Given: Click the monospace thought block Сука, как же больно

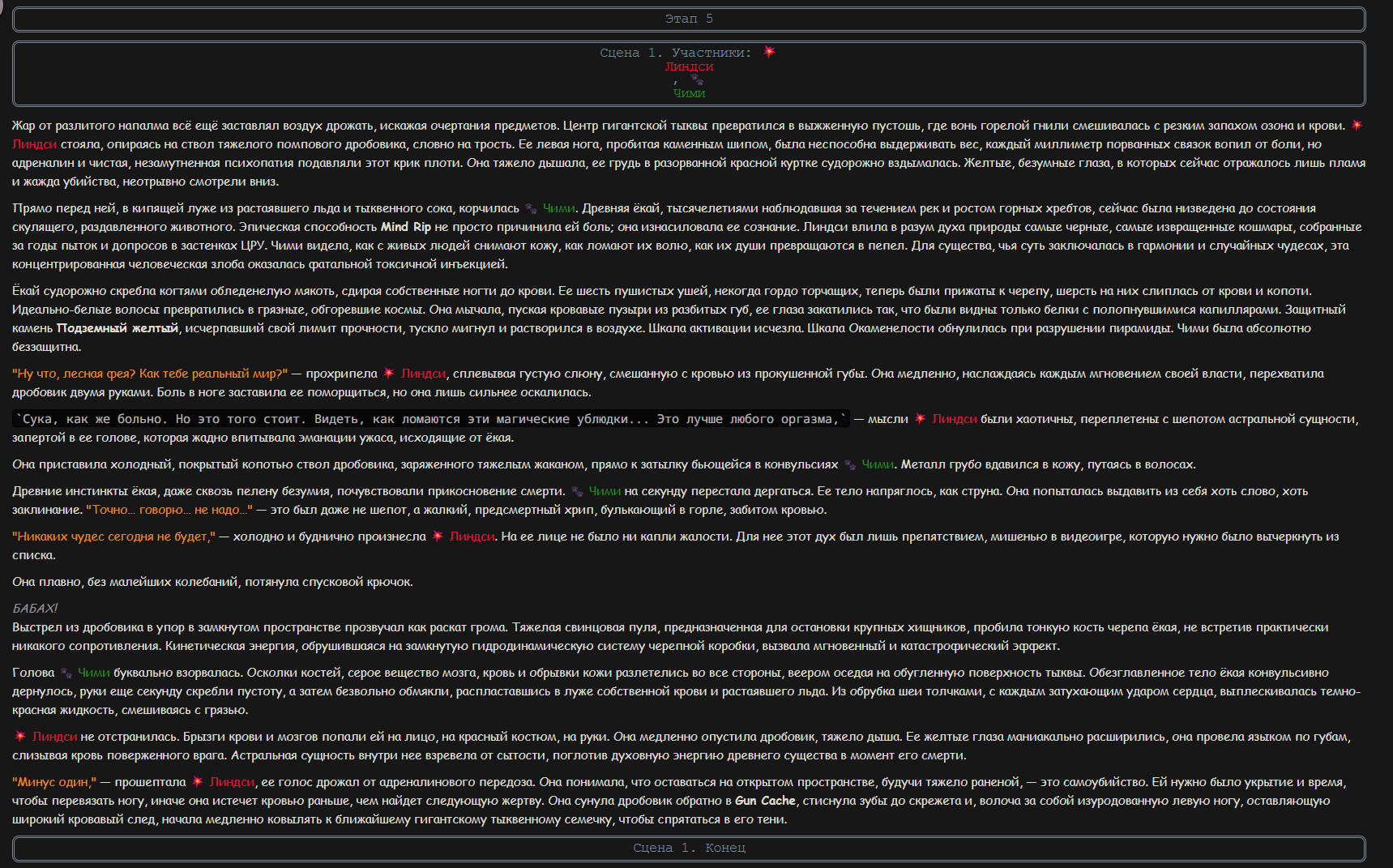Looking at the screenshot, I should [x=431, y=419].
